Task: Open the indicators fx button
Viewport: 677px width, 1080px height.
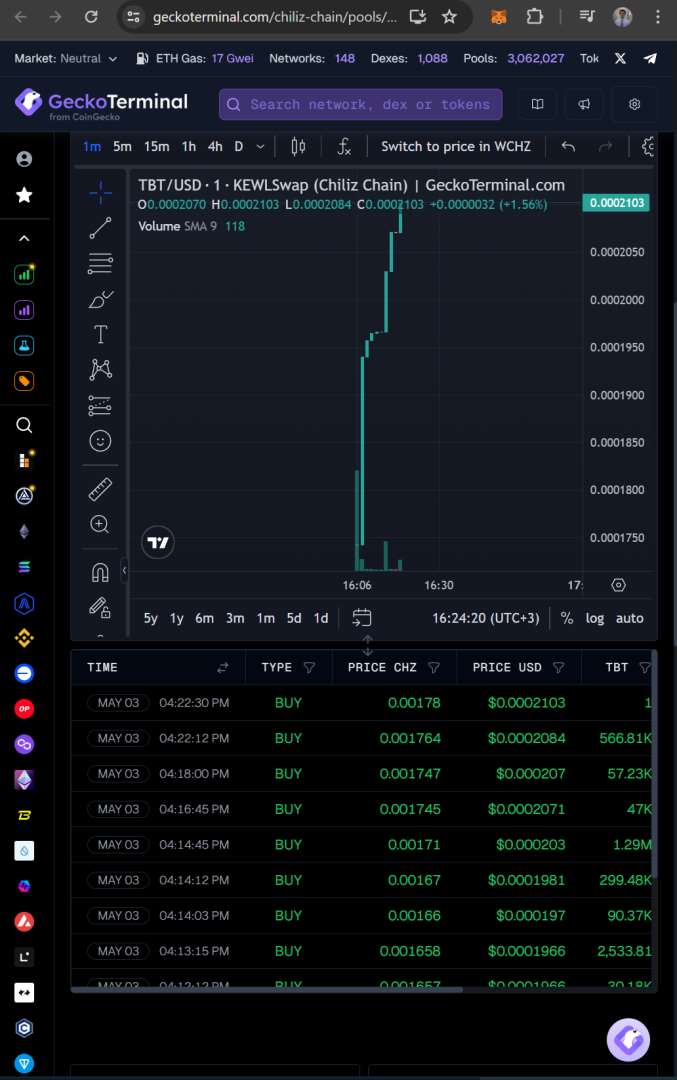Action: (344, 147)
